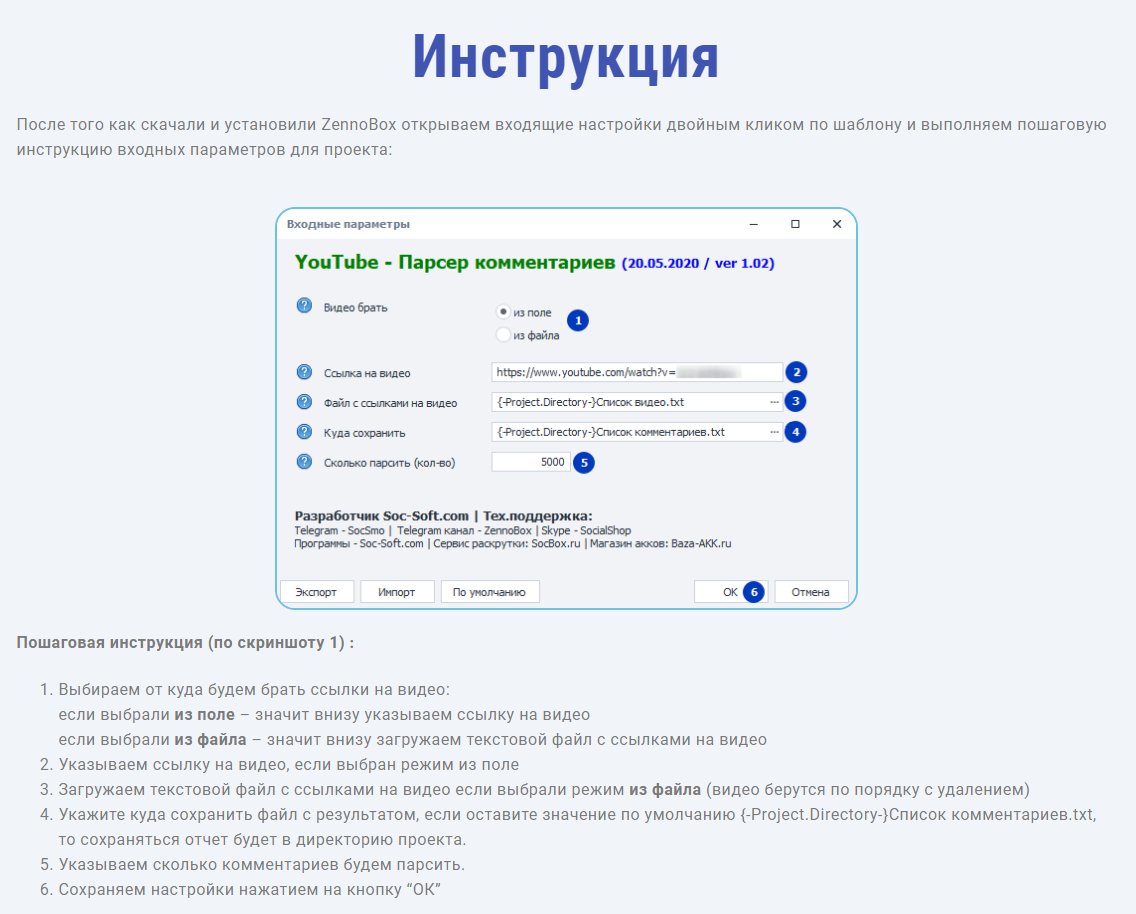
Task: Click the blue step badge "2"
Action: [x=796, y=371]
